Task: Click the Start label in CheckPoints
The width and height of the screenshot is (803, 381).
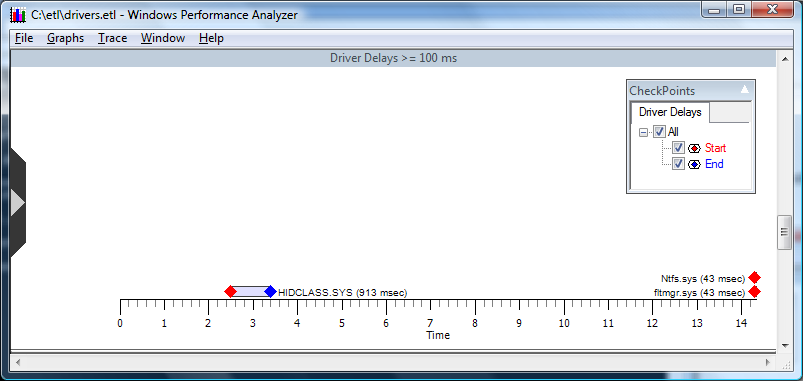Action: [x=715, y=148]
